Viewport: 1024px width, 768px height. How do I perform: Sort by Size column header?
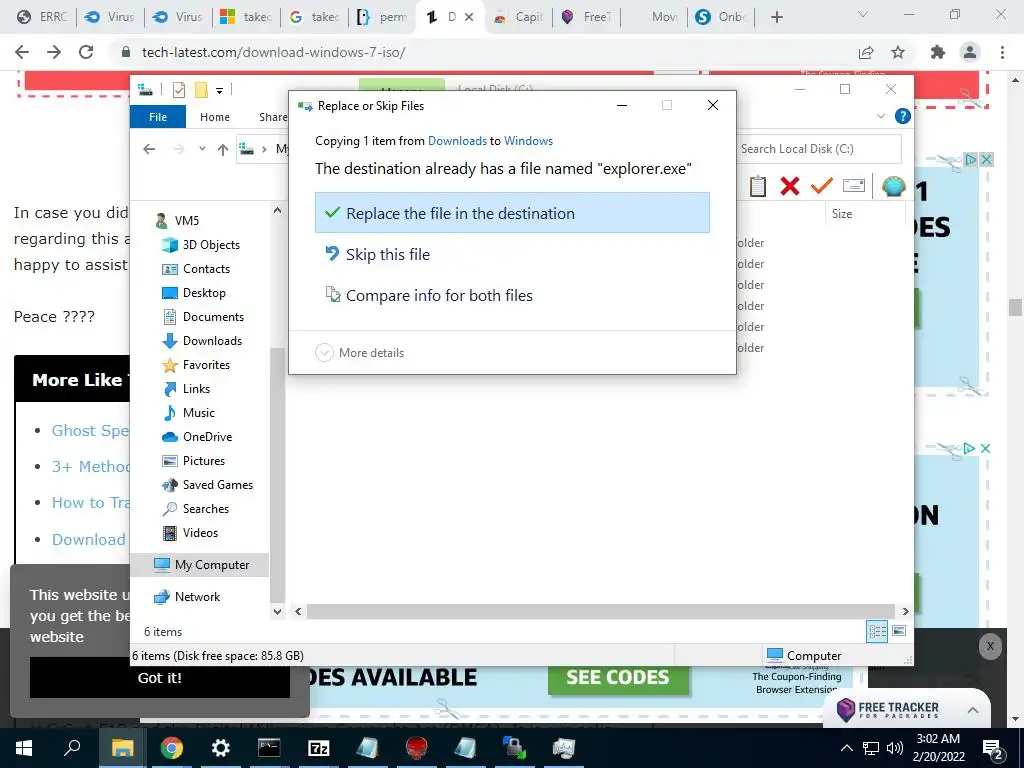tap(842, 214)
